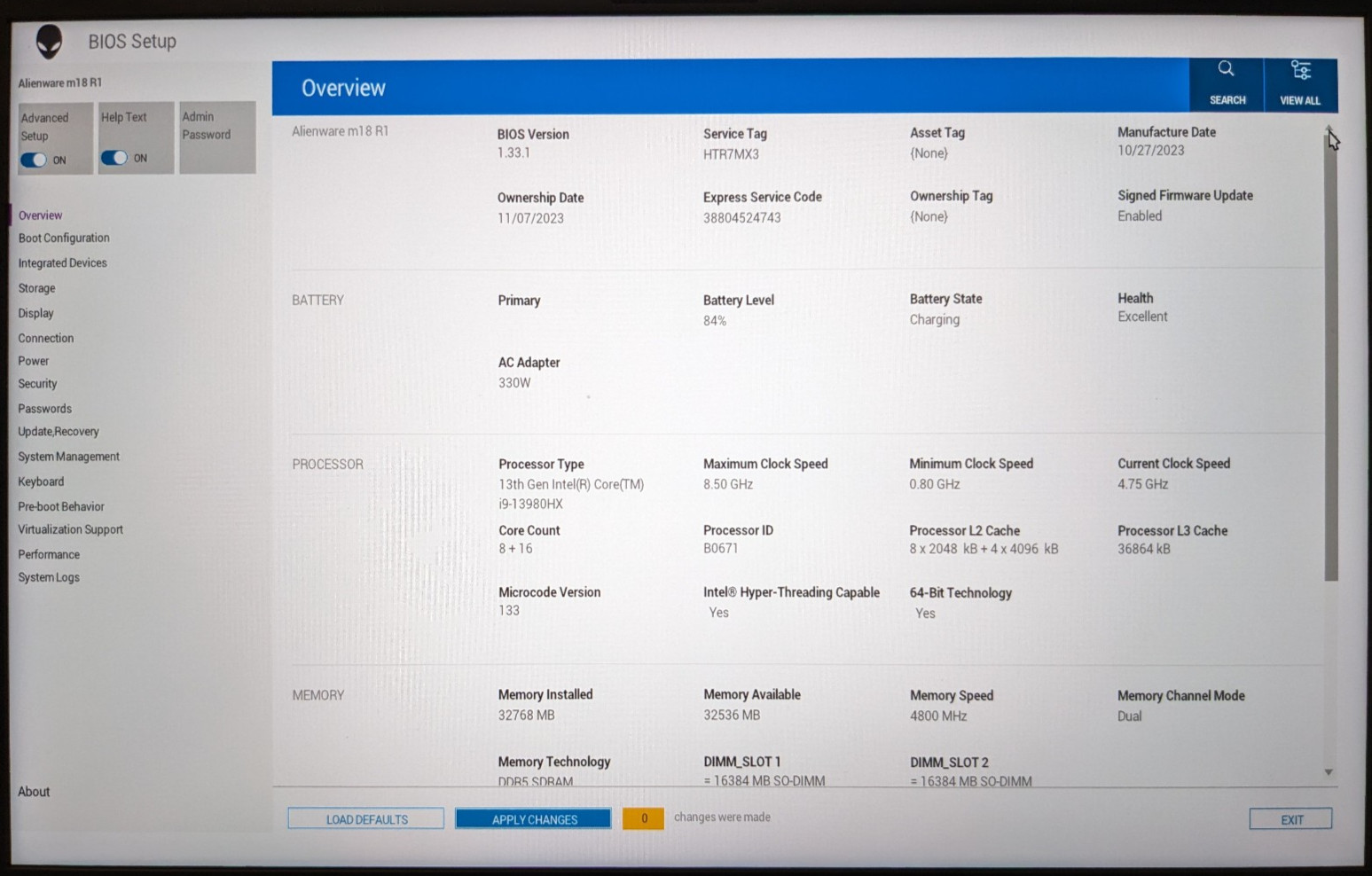Click the APPLY CHANGES button
This screenshot has width=1372, height=876.
coord(534,819)
